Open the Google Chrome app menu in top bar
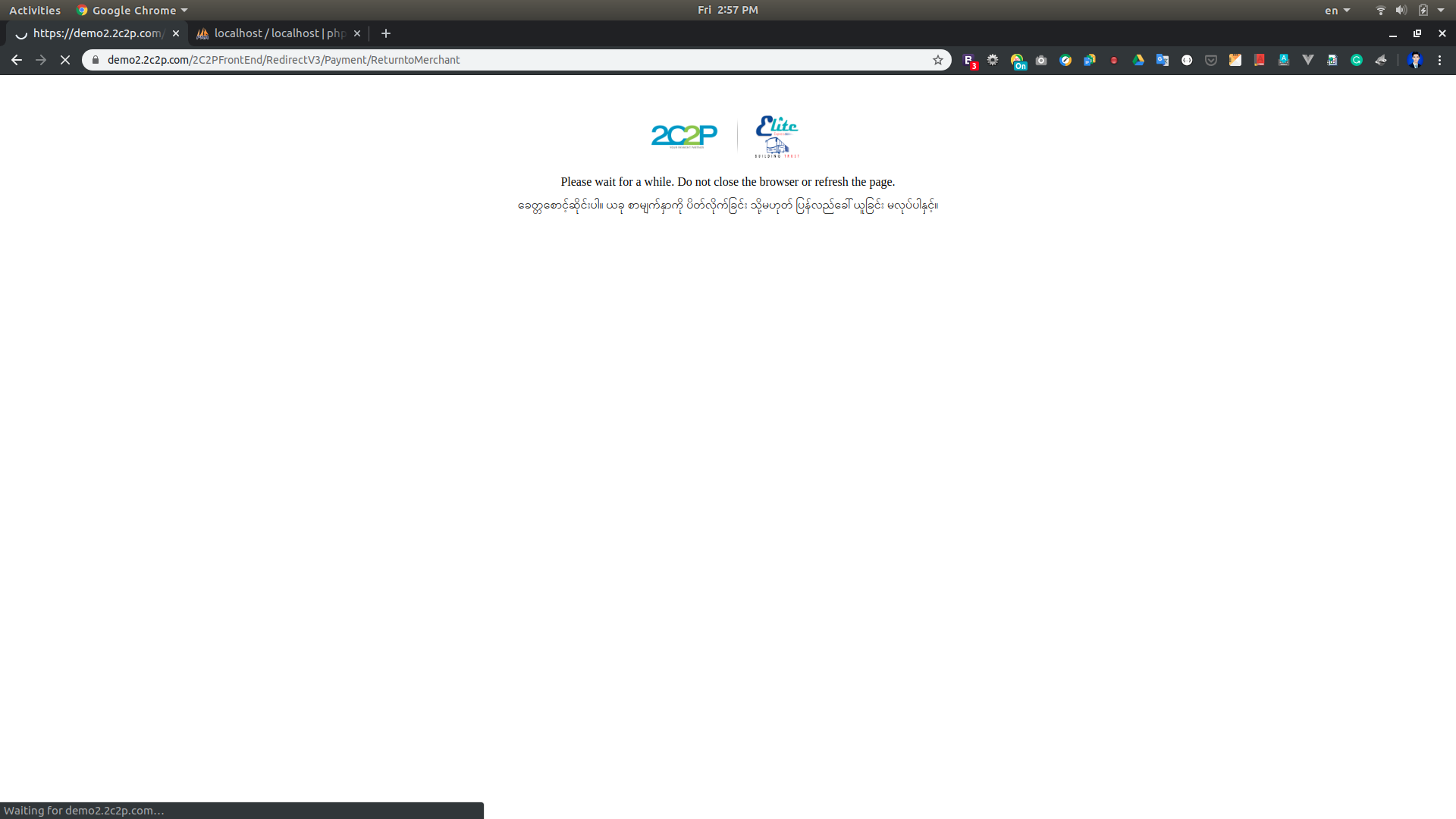 [x=133, y=11]
